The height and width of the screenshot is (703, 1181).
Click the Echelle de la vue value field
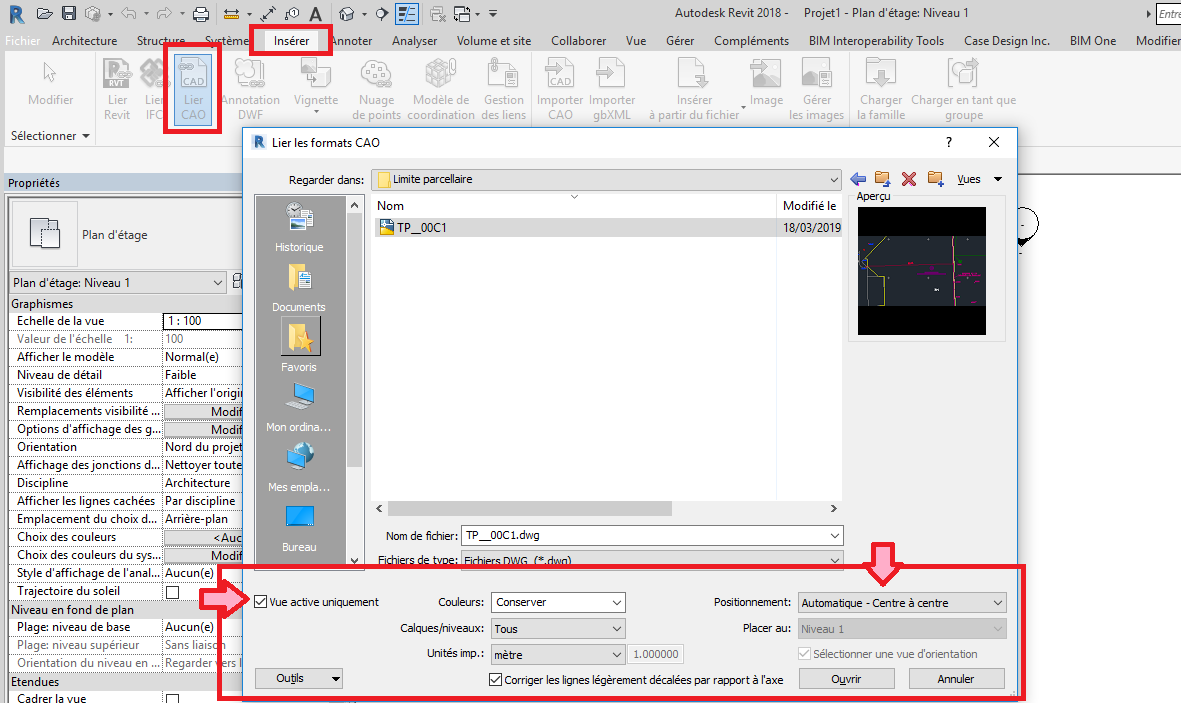click(203, 321)
